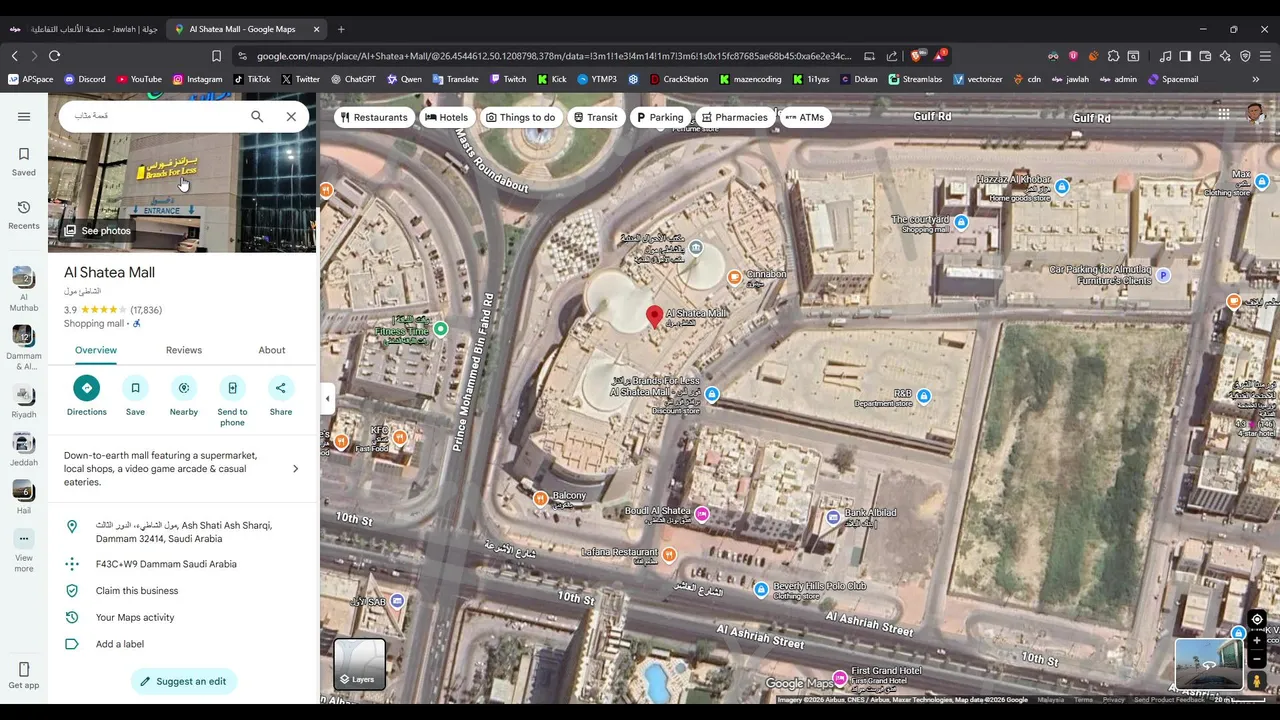
Task: Open the ChatGPT bookmark
Action: point(353,79)
